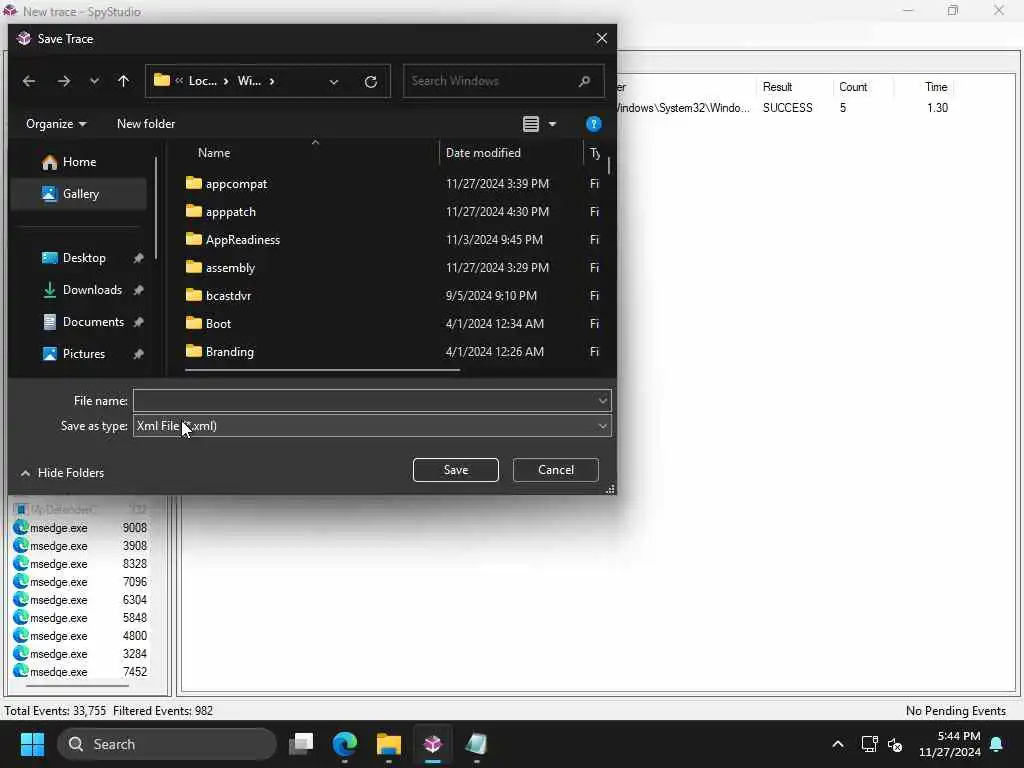Open the dialog help icon

tap(593, 123)
